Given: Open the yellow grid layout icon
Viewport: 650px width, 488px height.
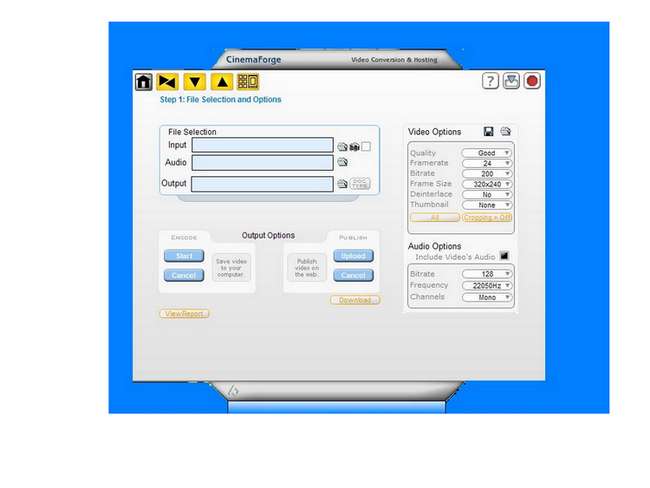Looking at the screenshot, I should 248,81.
